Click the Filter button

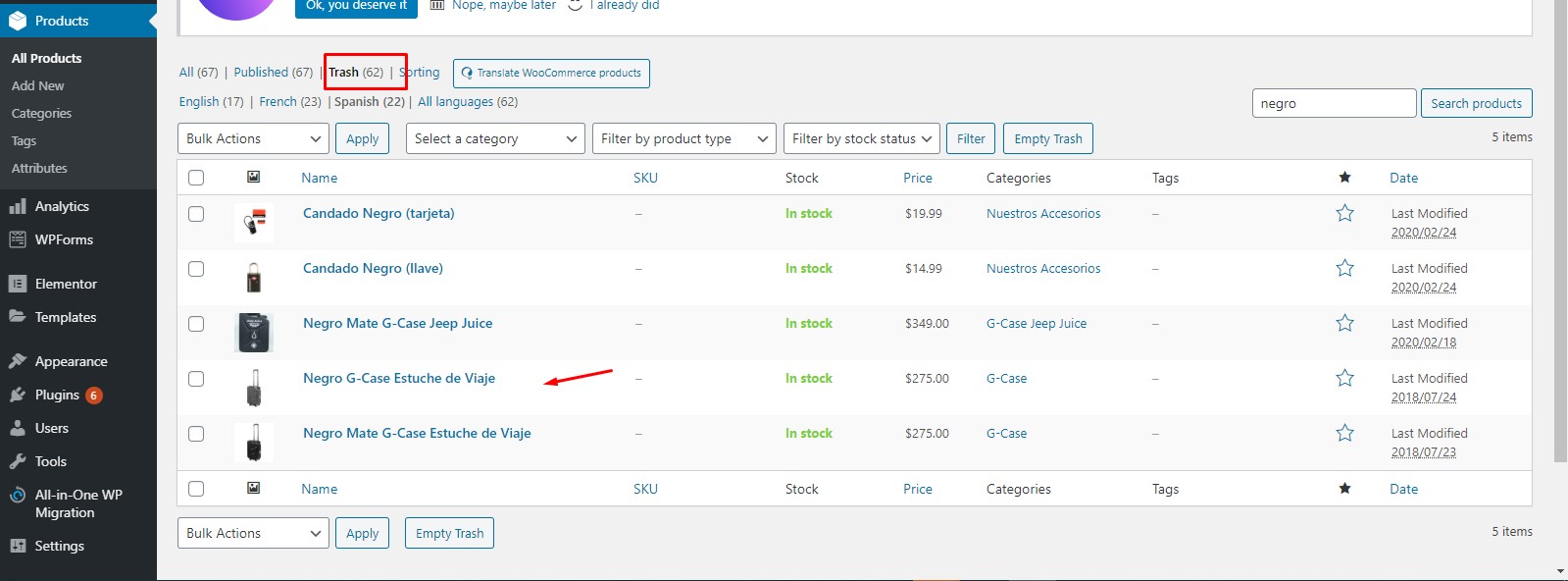[971, 138]
